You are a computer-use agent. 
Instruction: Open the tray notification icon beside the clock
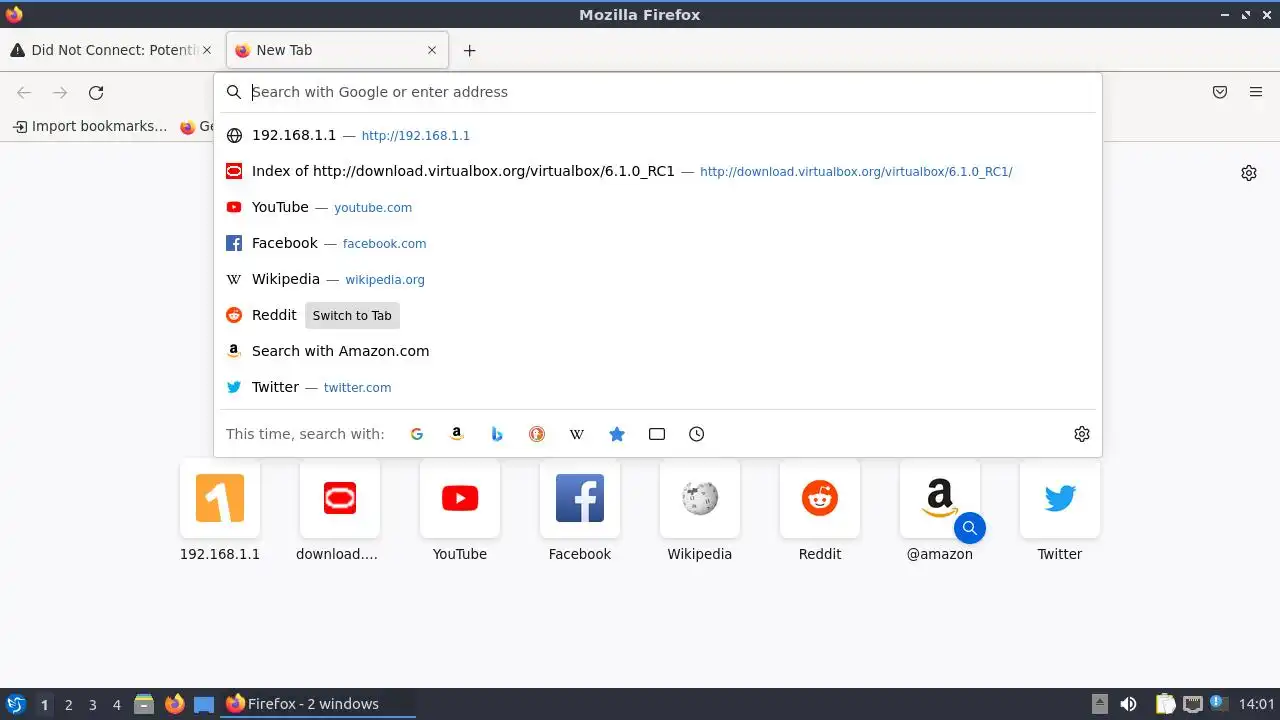click(1218, 704)
